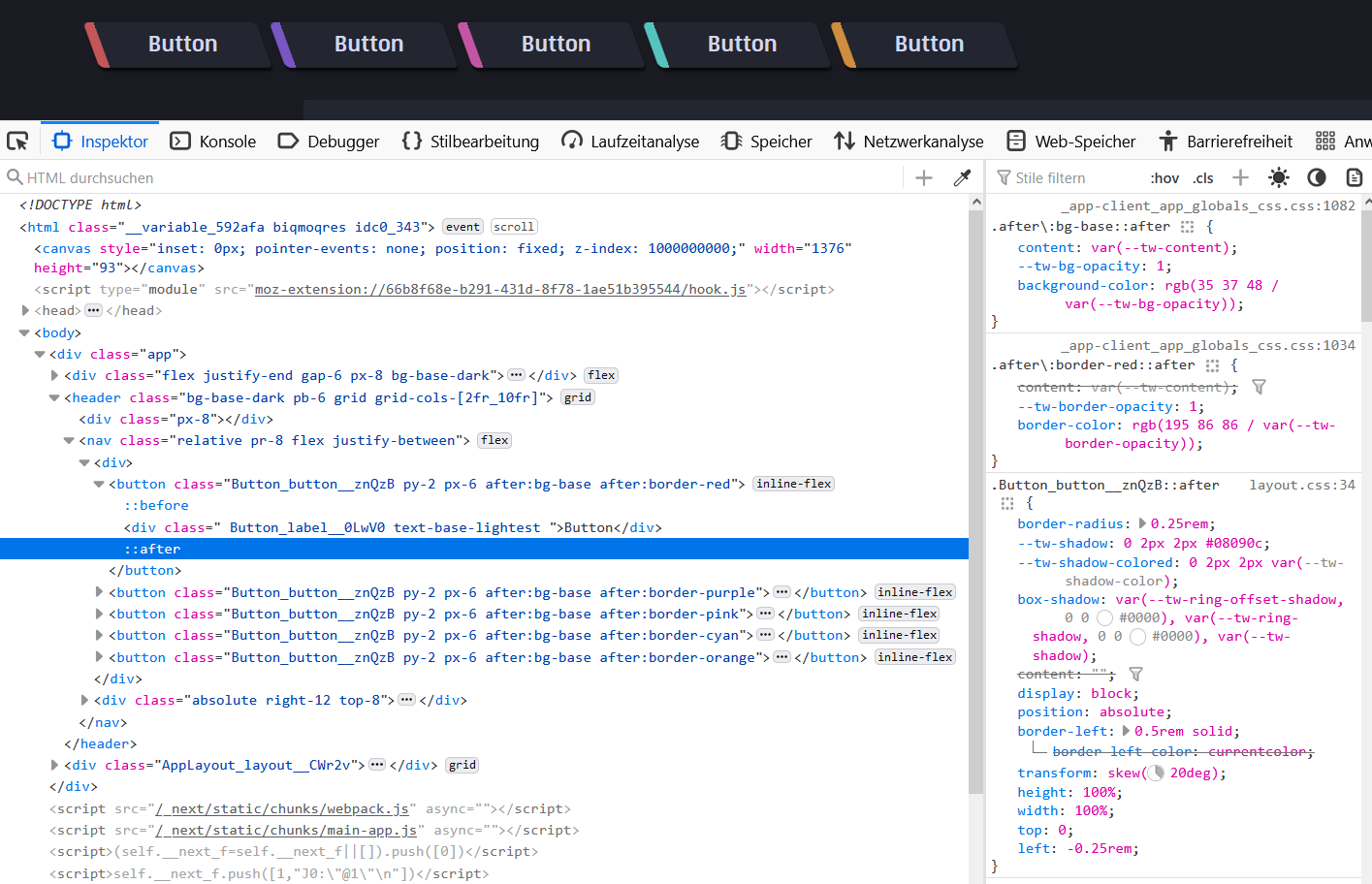The image size is (1372, 884).
Task: Collapse the body element node
Action: [x=24, y=332]
